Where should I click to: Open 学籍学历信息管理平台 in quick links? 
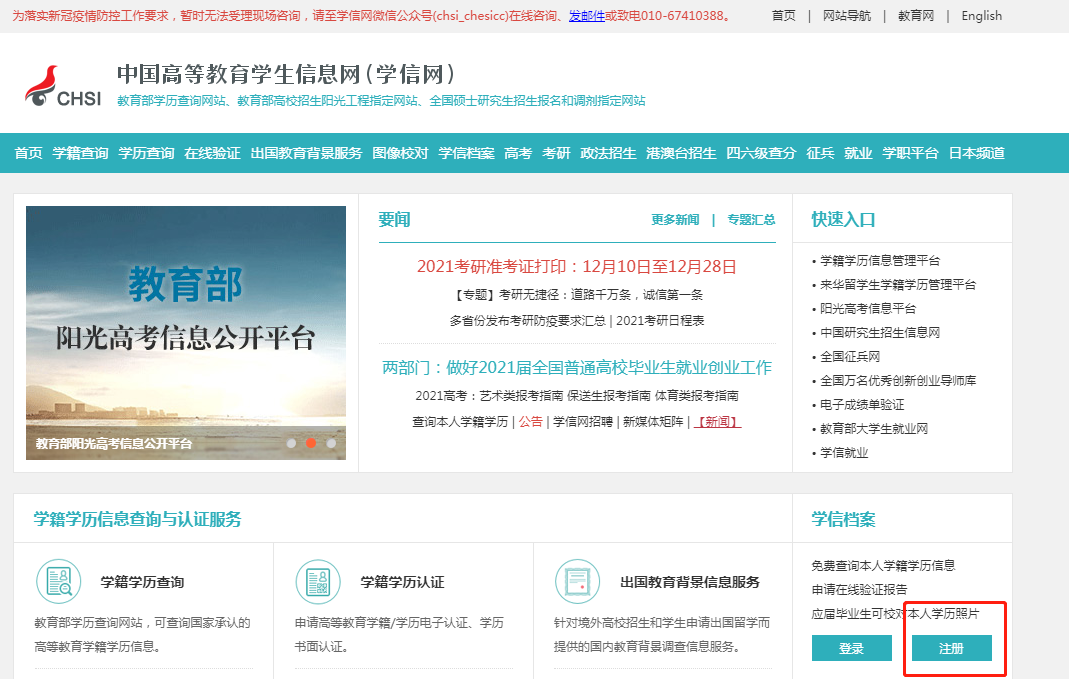point(880,260)
